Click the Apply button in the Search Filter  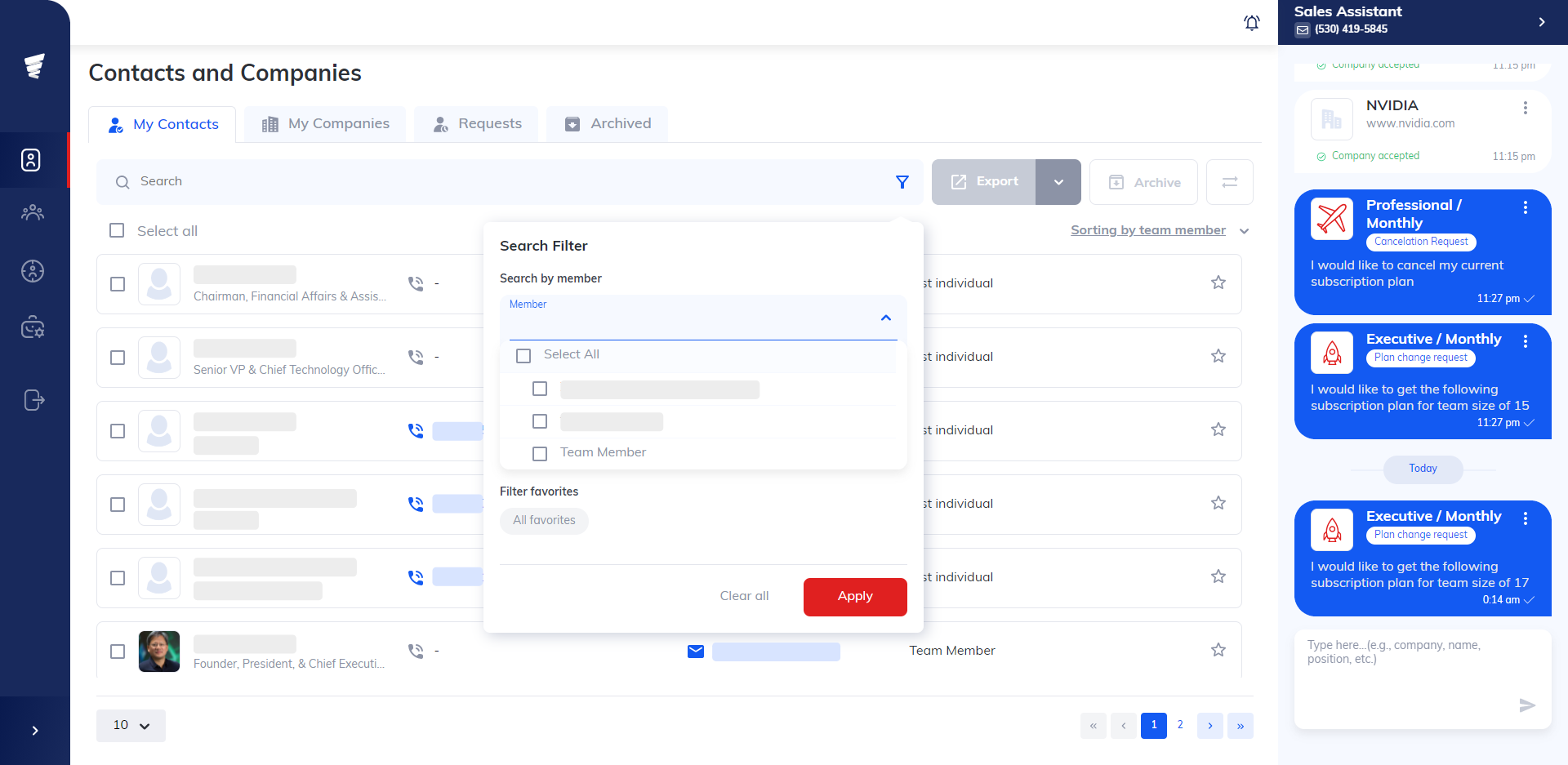(x=854, y=596)
